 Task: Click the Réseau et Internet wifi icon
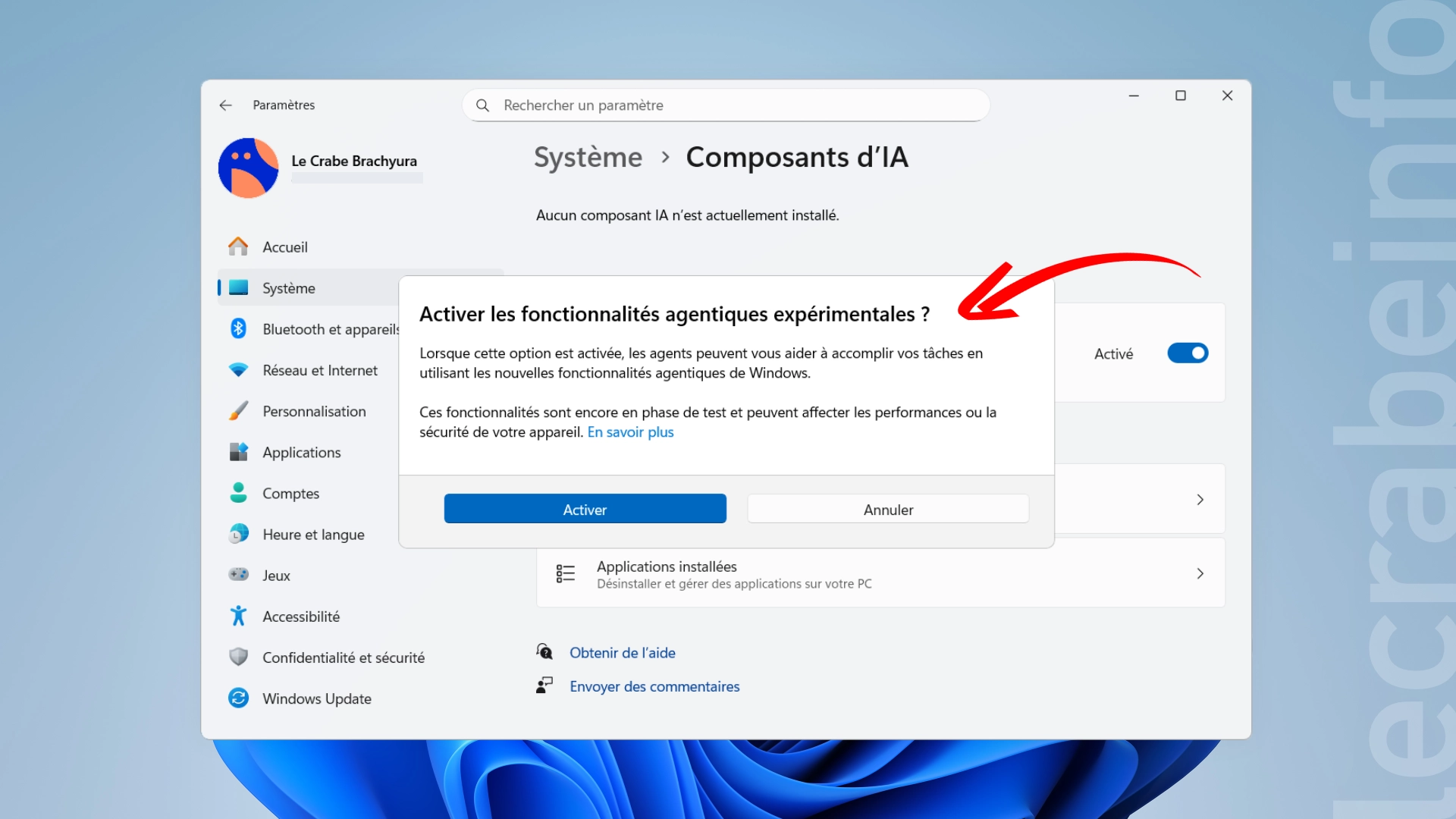pyautogui.click(x=238, y=370)
